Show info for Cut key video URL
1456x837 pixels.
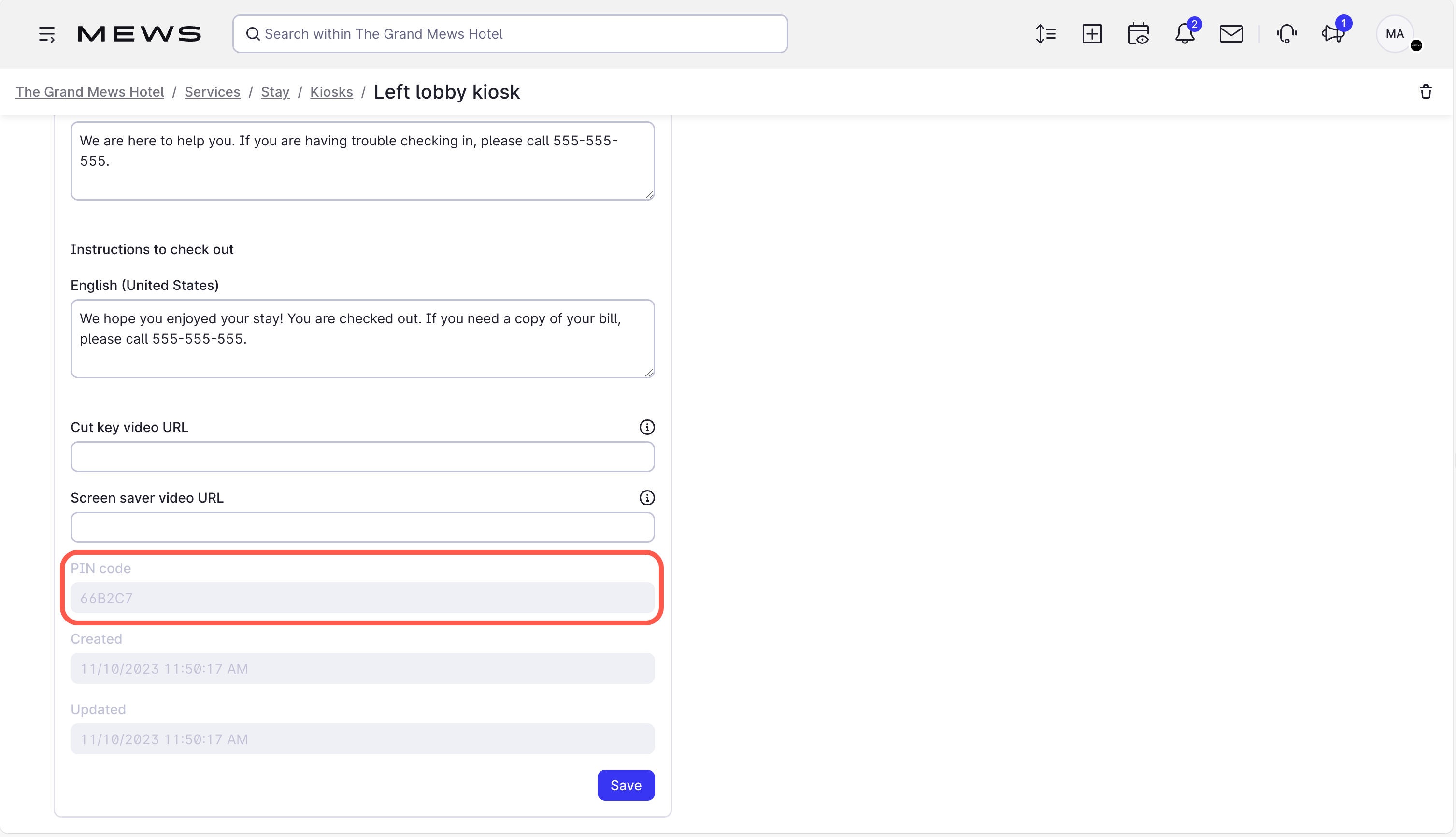647,427
